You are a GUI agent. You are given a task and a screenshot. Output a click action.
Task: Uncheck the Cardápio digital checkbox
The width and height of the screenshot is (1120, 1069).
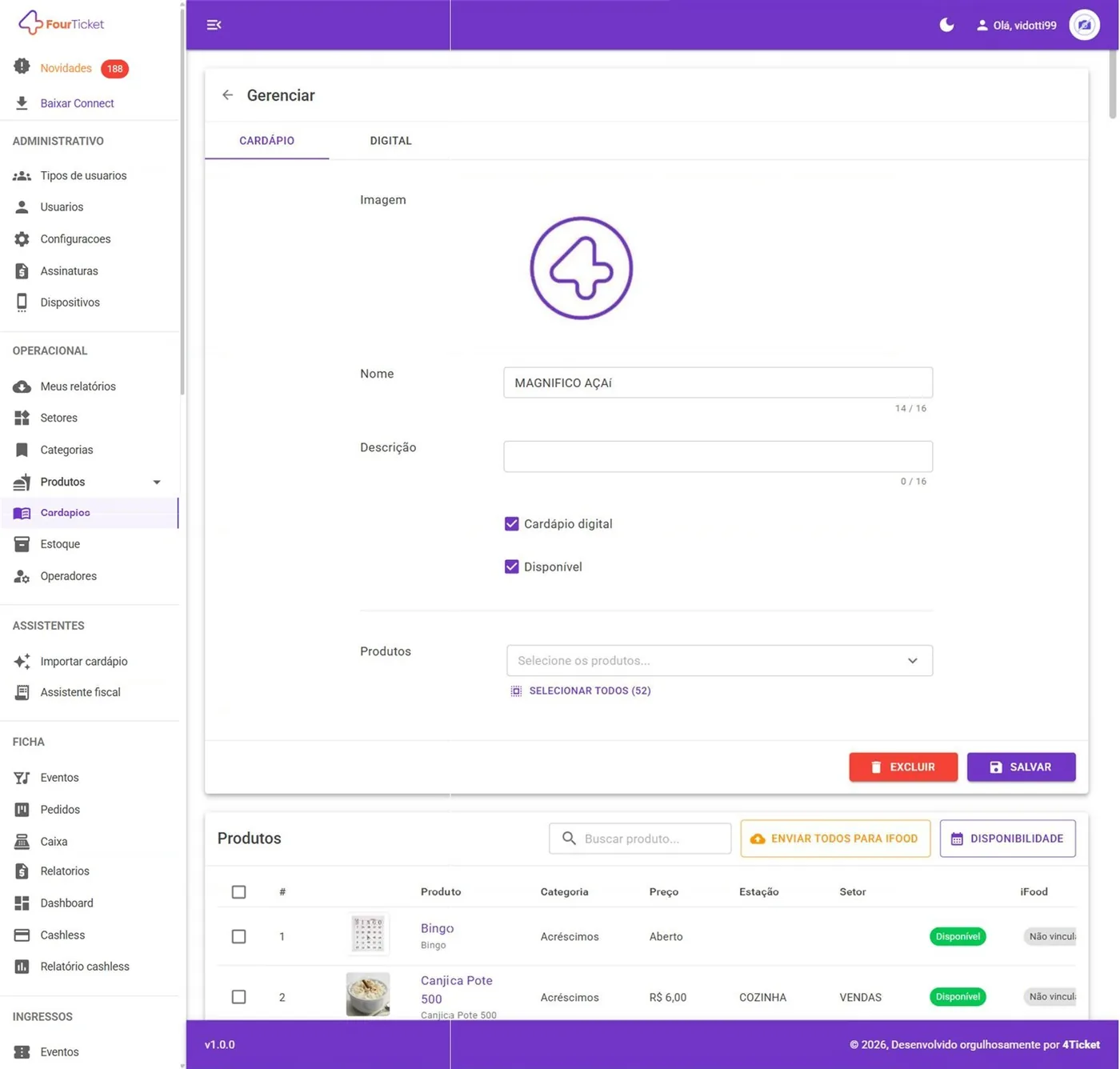[x=512, y=524]
